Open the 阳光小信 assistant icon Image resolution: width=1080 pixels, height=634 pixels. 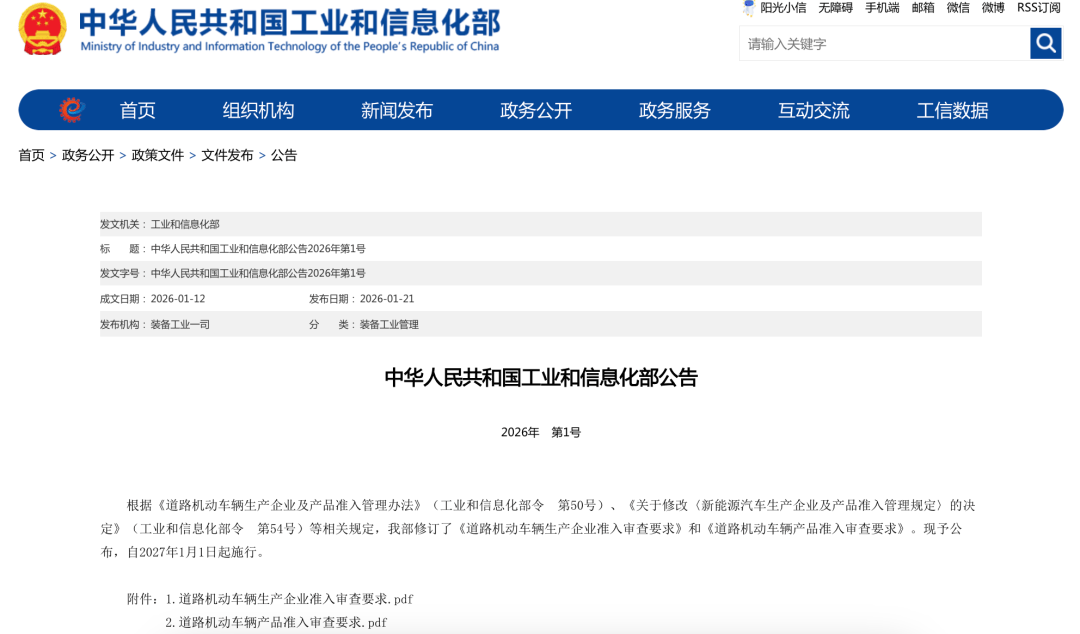pos(749,8)
